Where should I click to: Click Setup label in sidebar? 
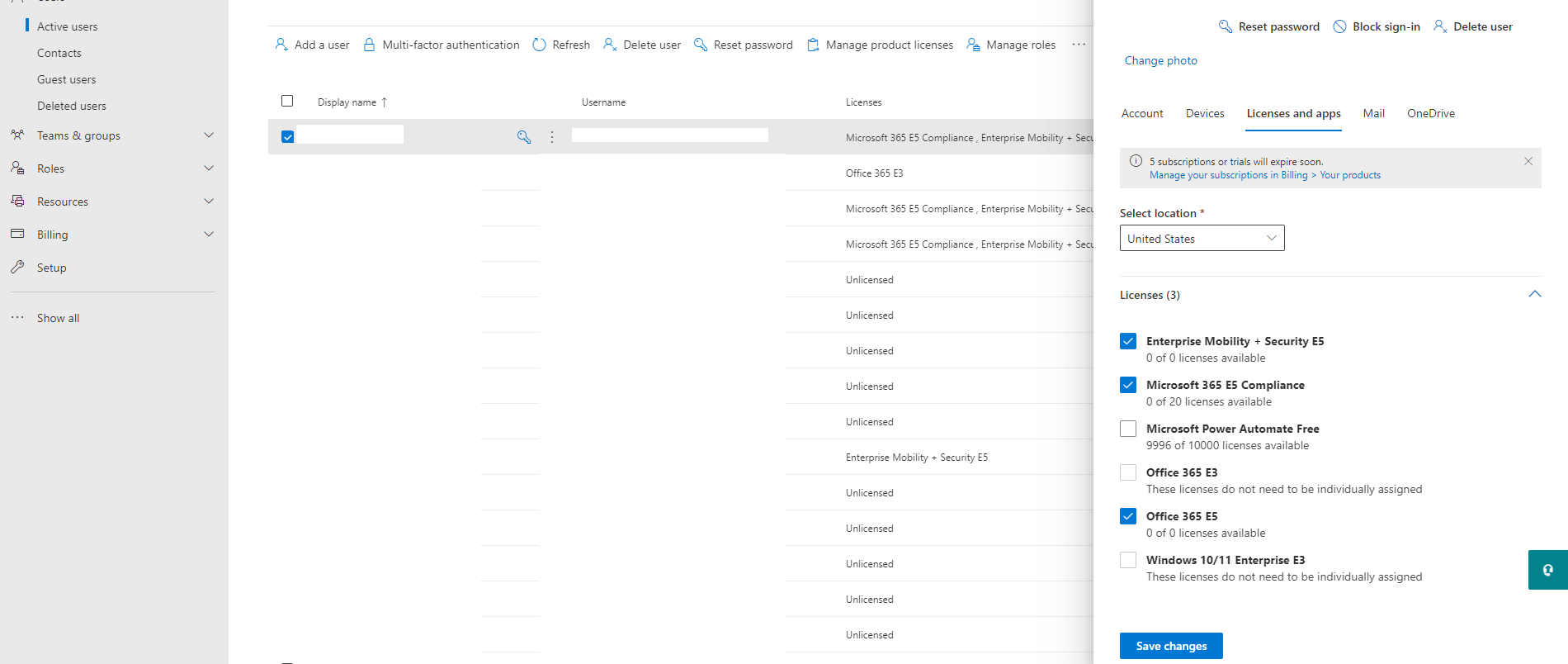(51, 268)
